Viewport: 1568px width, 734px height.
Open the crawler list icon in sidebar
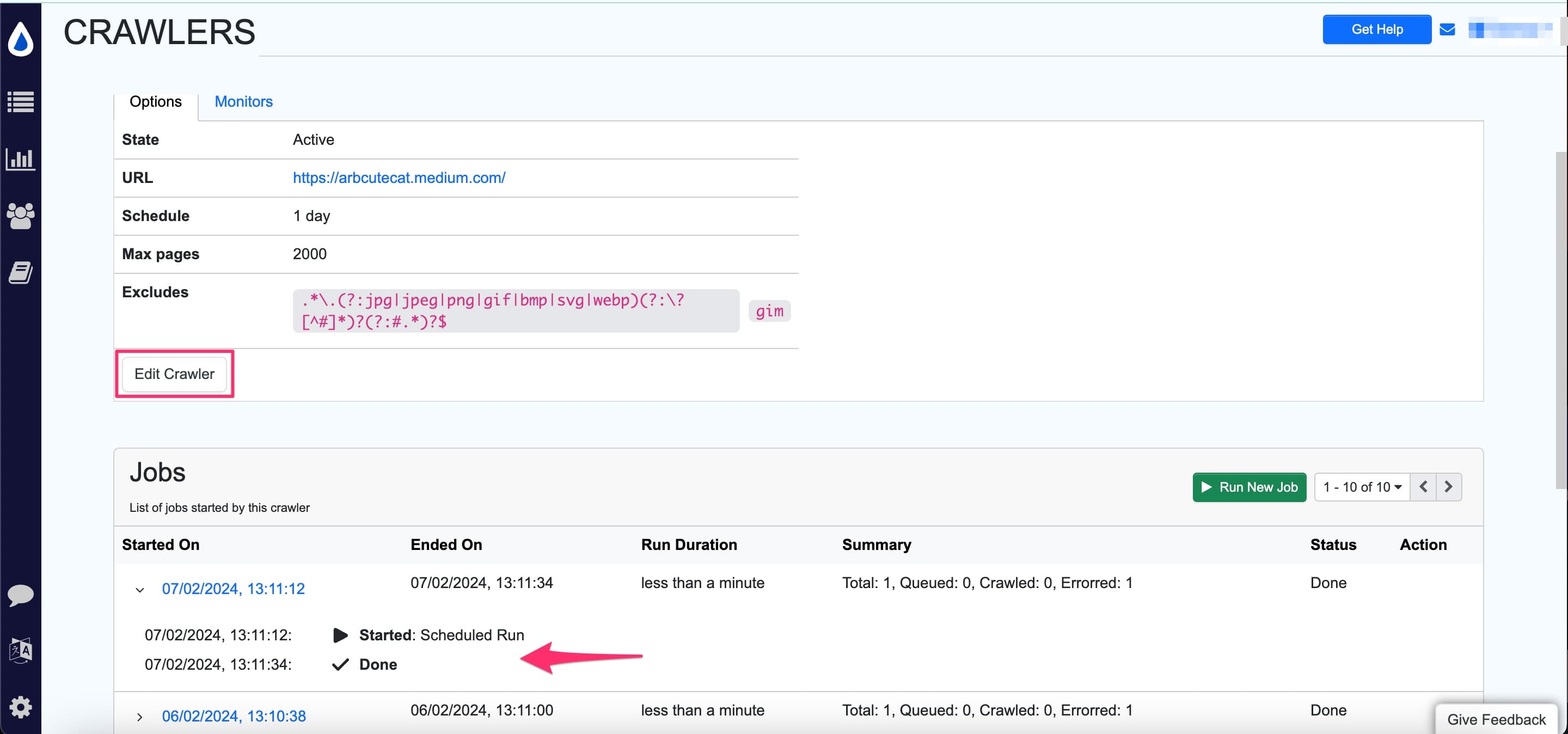[20, 102]
